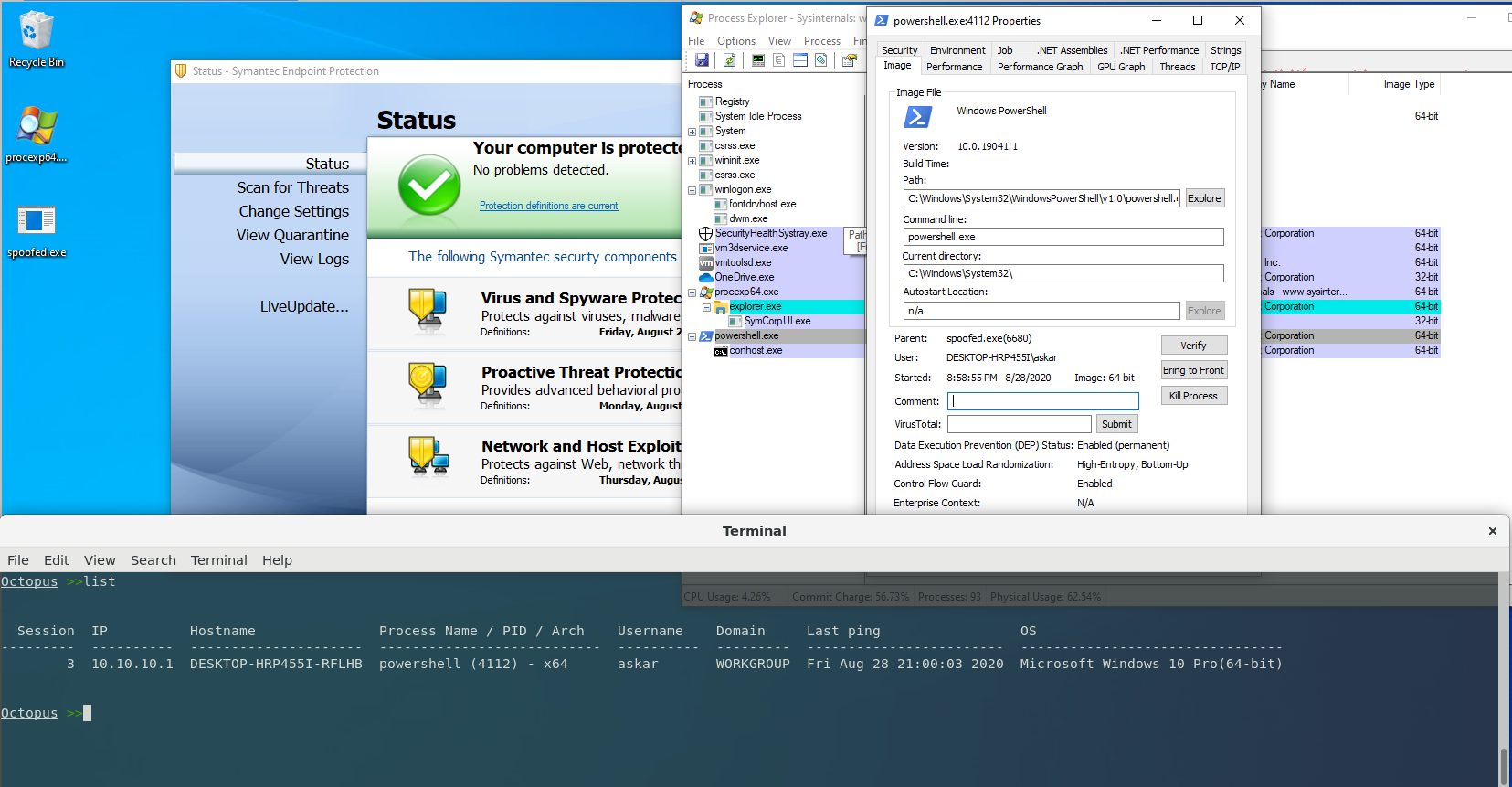Collapse the powershell.exe process node
Image resolution: width=1512 pixels, height=787 pixels.
tap(692, 336)
